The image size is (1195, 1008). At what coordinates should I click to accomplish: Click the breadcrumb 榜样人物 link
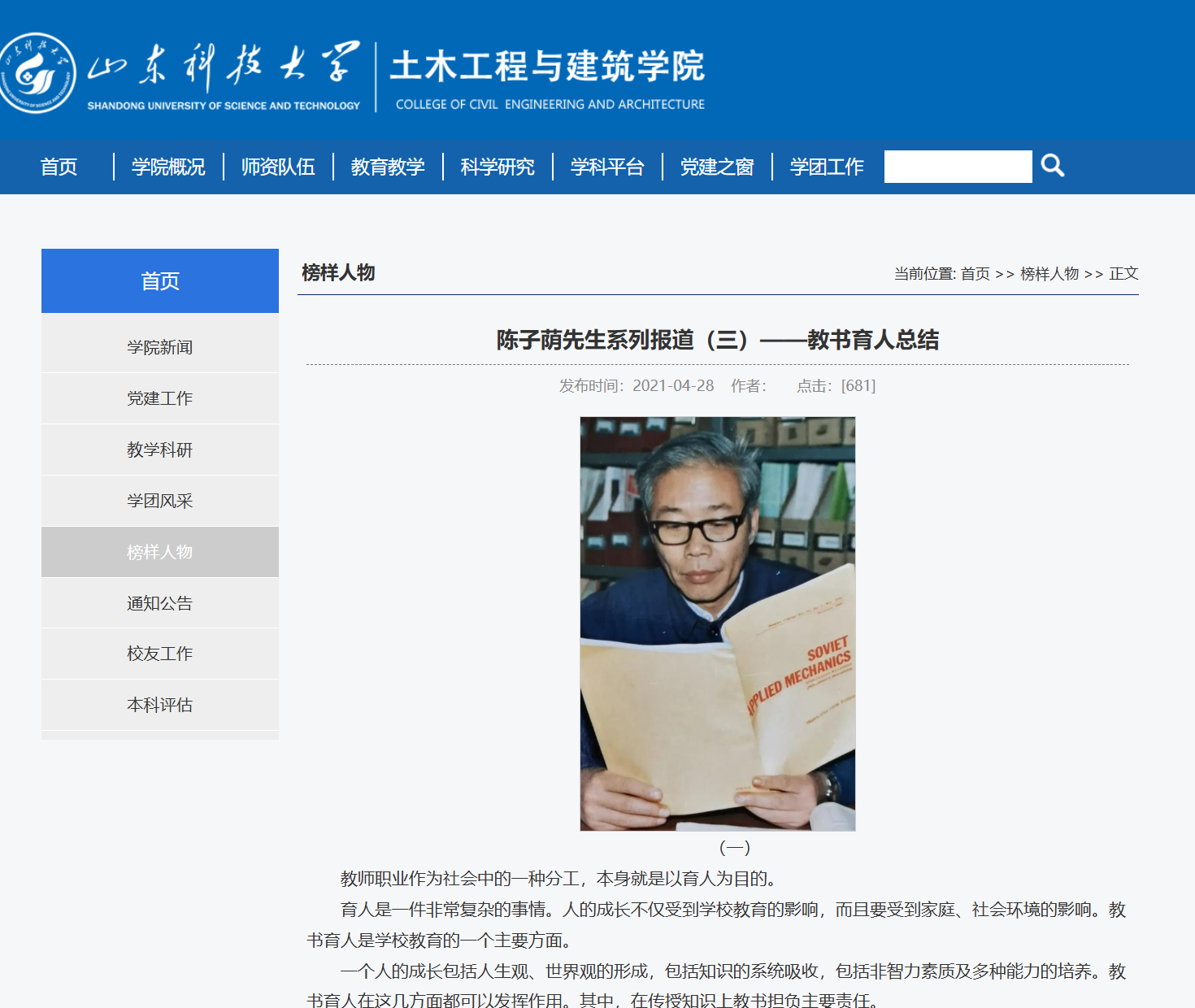(1049, 274)
